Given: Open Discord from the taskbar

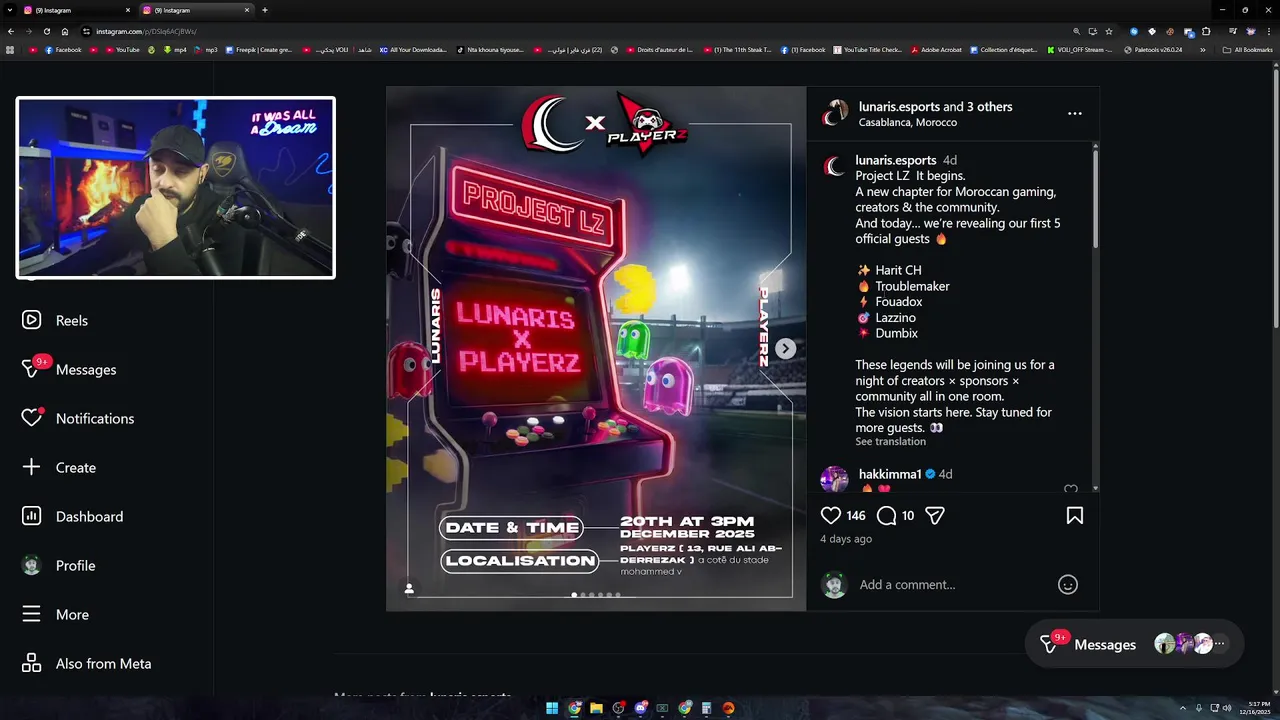Looking at the screenshot, I should (x=640, y=708).
